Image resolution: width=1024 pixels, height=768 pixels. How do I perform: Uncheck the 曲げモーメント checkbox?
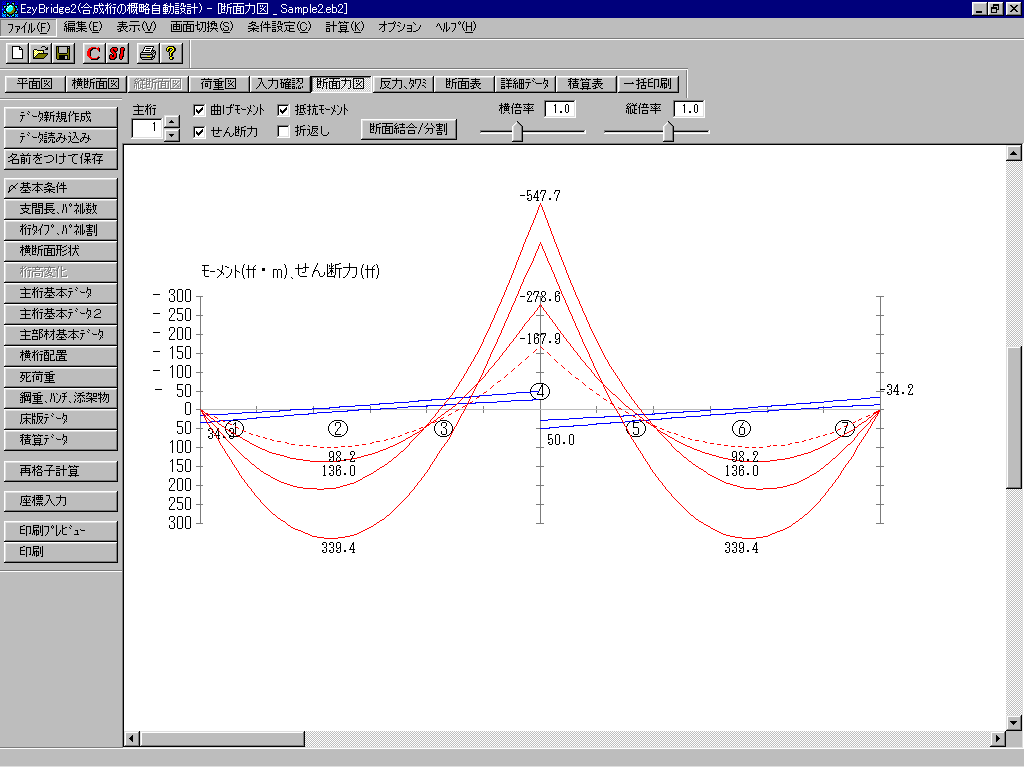pyautogui.click(x=199, y=110)
